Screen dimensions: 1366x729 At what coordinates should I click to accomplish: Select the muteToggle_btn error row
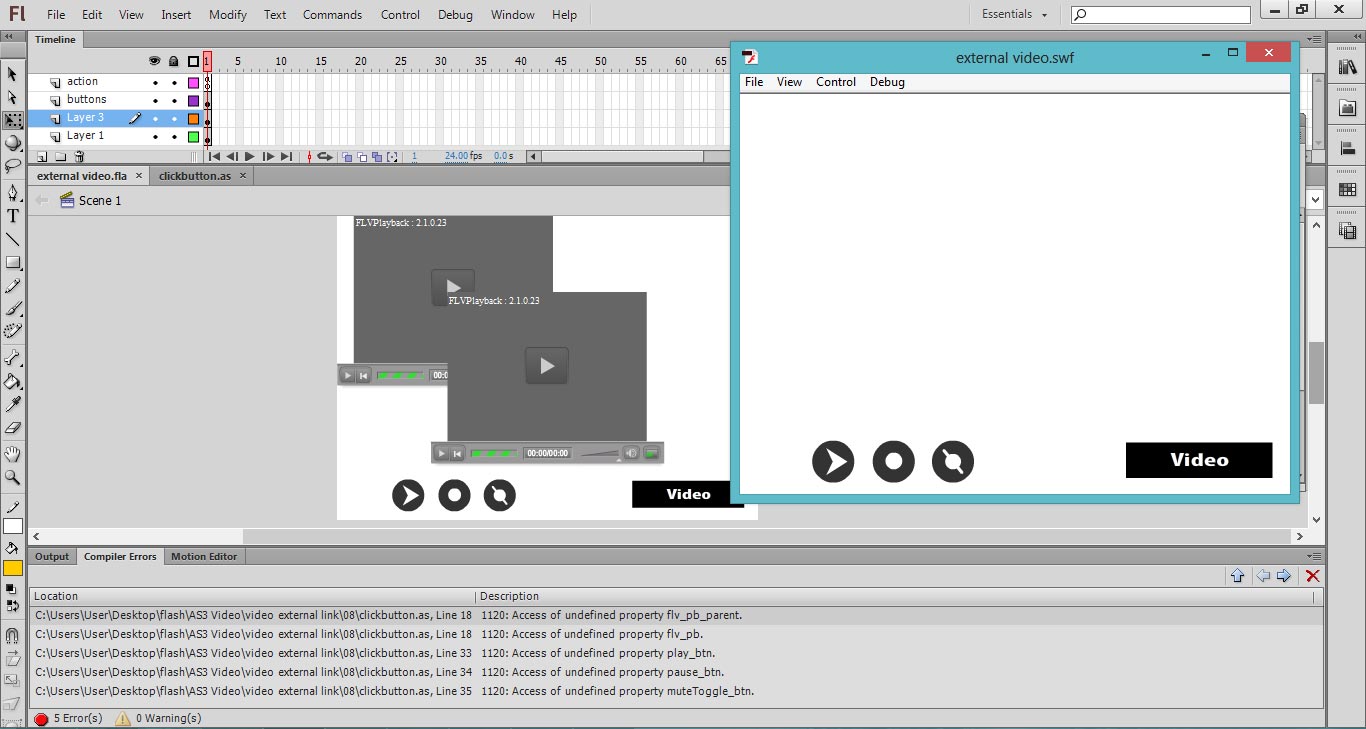point(676,691)
